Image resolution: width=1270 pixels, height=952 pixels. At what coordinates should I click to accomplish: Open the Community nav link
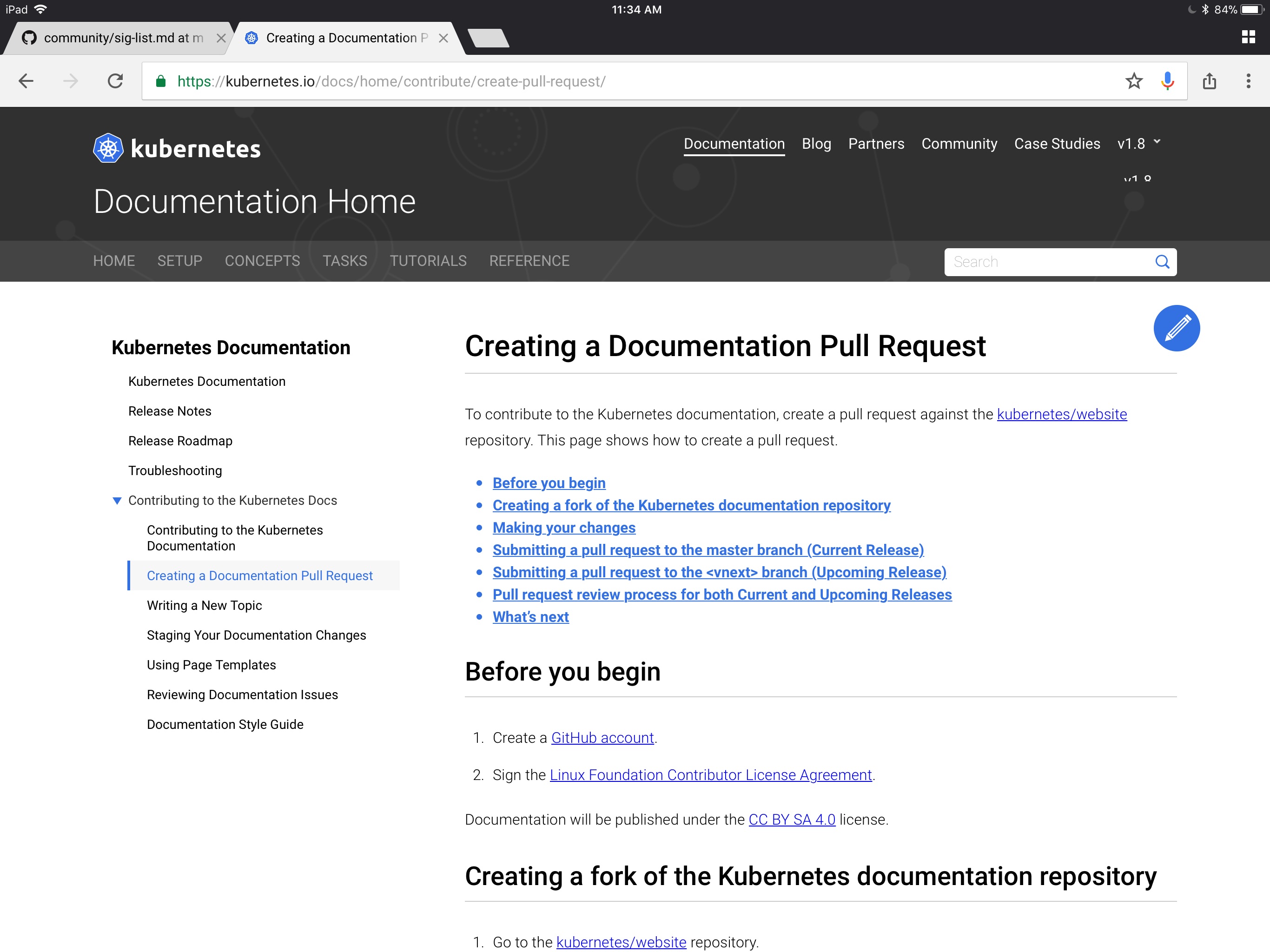click(959, 144)
